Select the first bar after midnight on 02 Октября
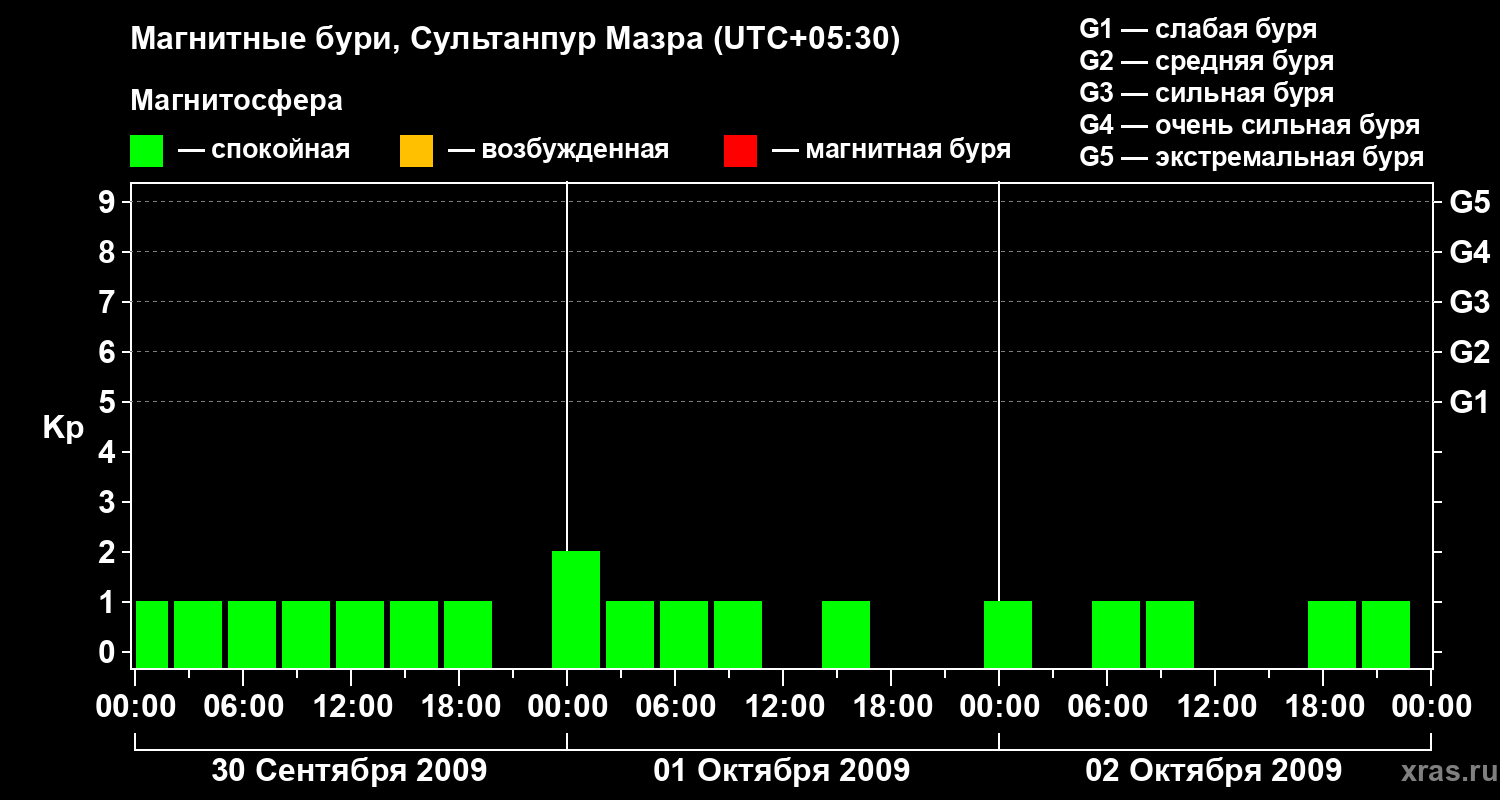This screenshot has height=800, width=1500. tap(1008, 635)
